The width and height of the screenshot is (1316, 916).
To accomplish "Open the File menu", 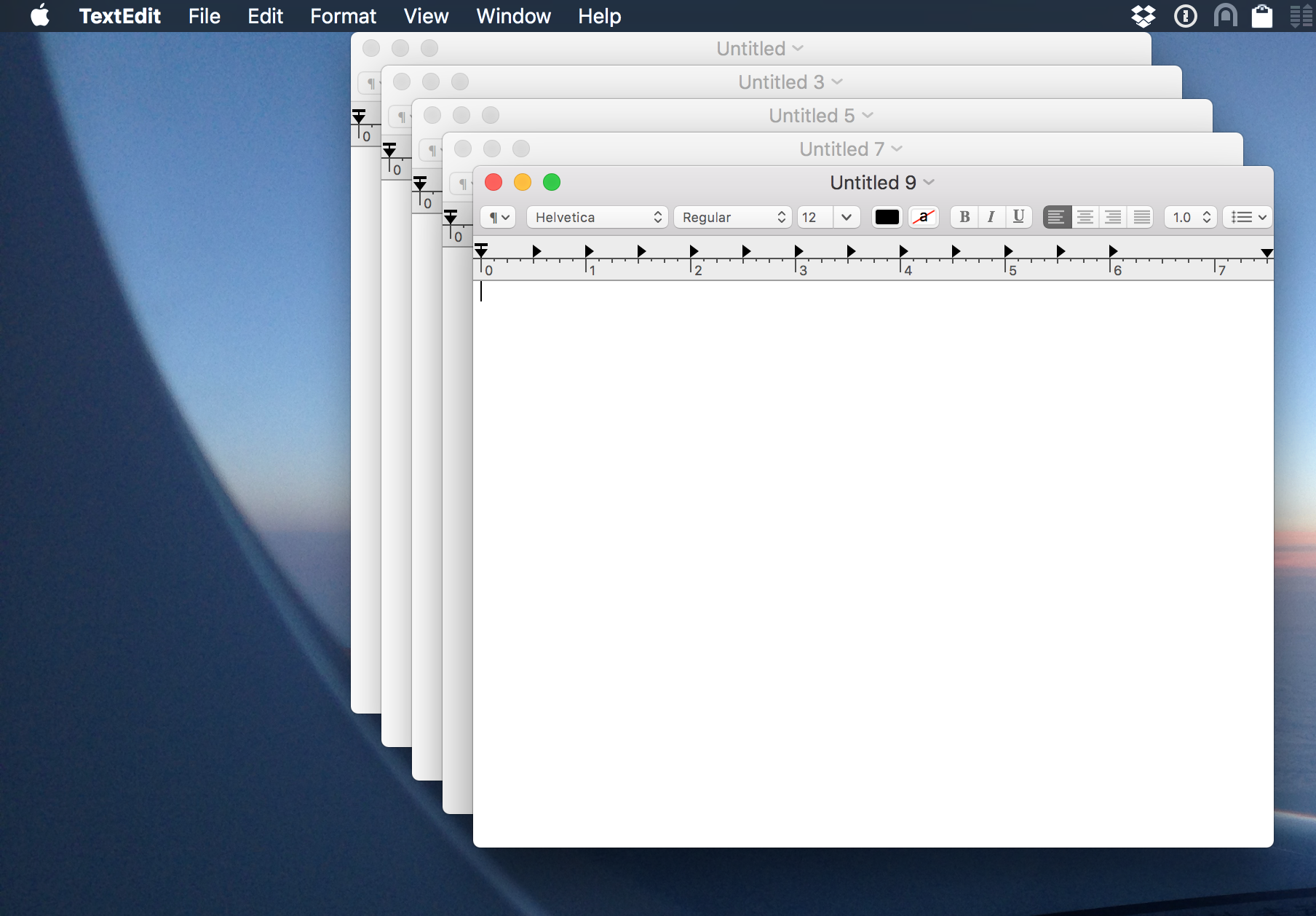I will [204, 15].
